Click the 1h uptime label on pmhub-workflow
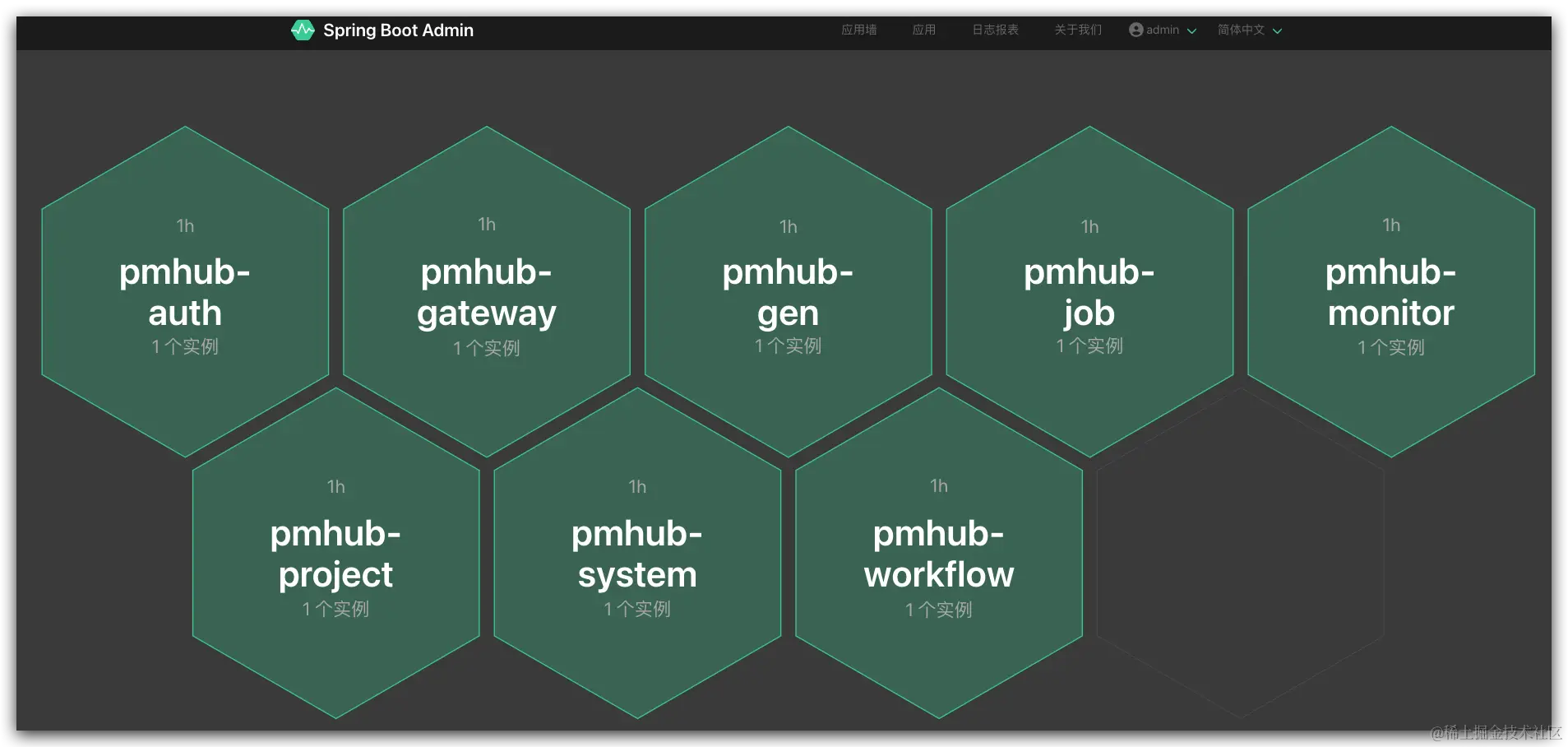The width and height of the screenshot is (1568, 747). coord(939,485)
